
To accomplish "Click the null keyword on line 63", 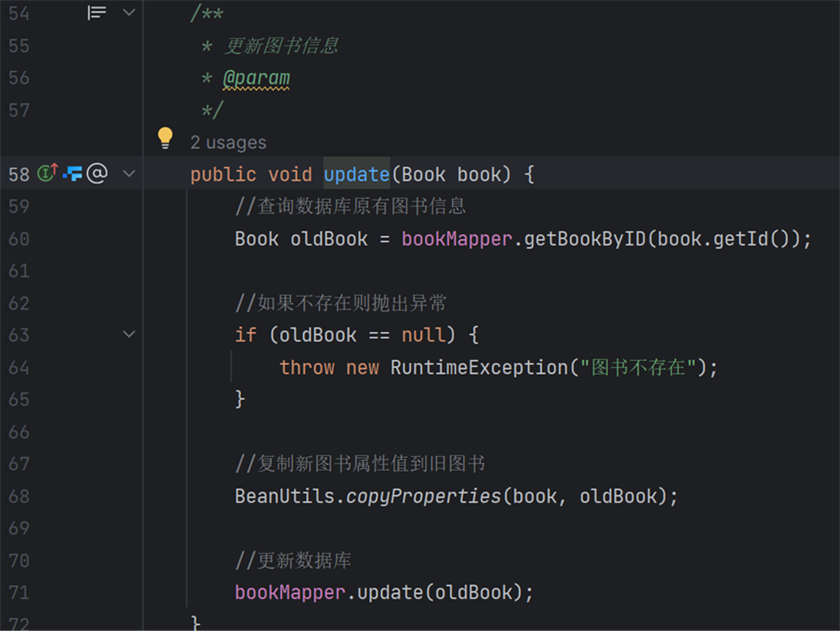I will [423, 335].
